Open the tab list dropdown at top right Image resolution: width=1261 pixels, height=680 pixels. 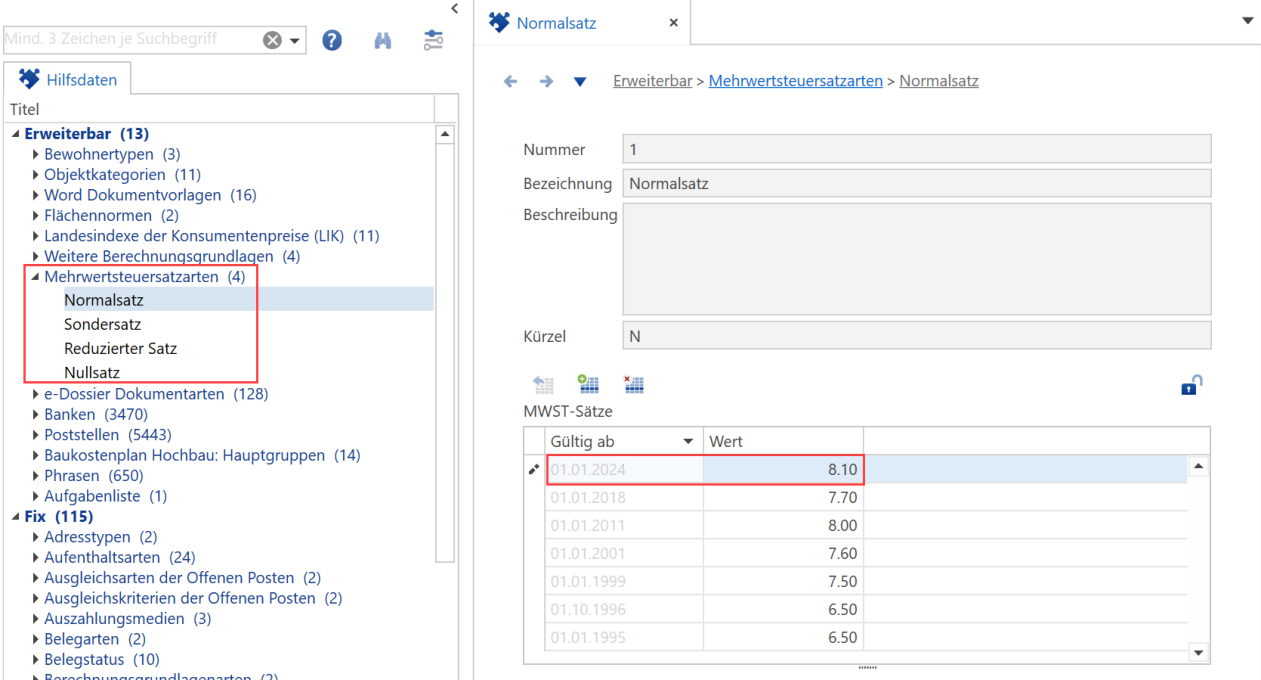pyautogui.click(x=1247, y=20)
